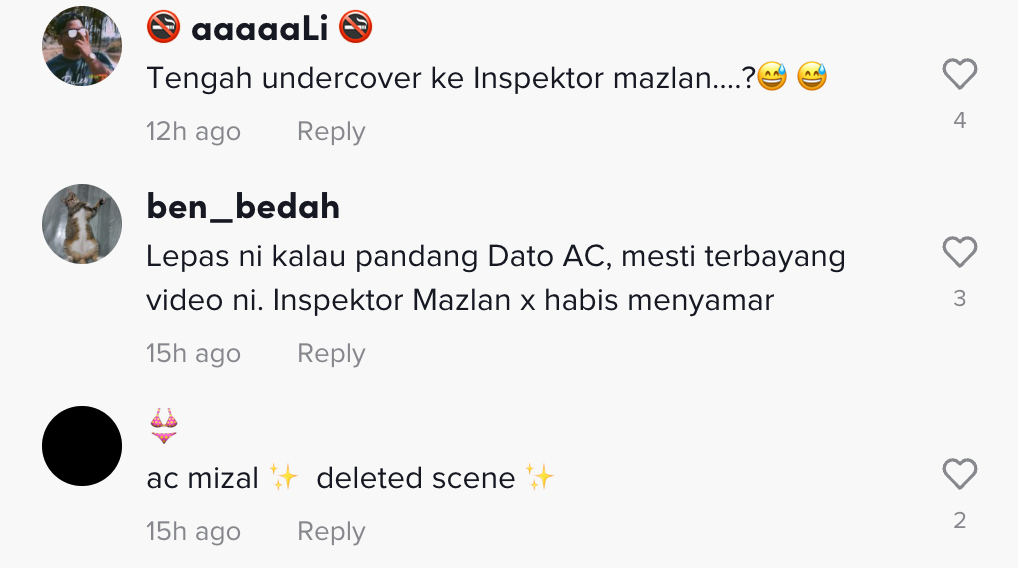This screenshot has height=568, width=1018.
Task: Open aaaaaLi's profile picture
Action: coord(82,47)
